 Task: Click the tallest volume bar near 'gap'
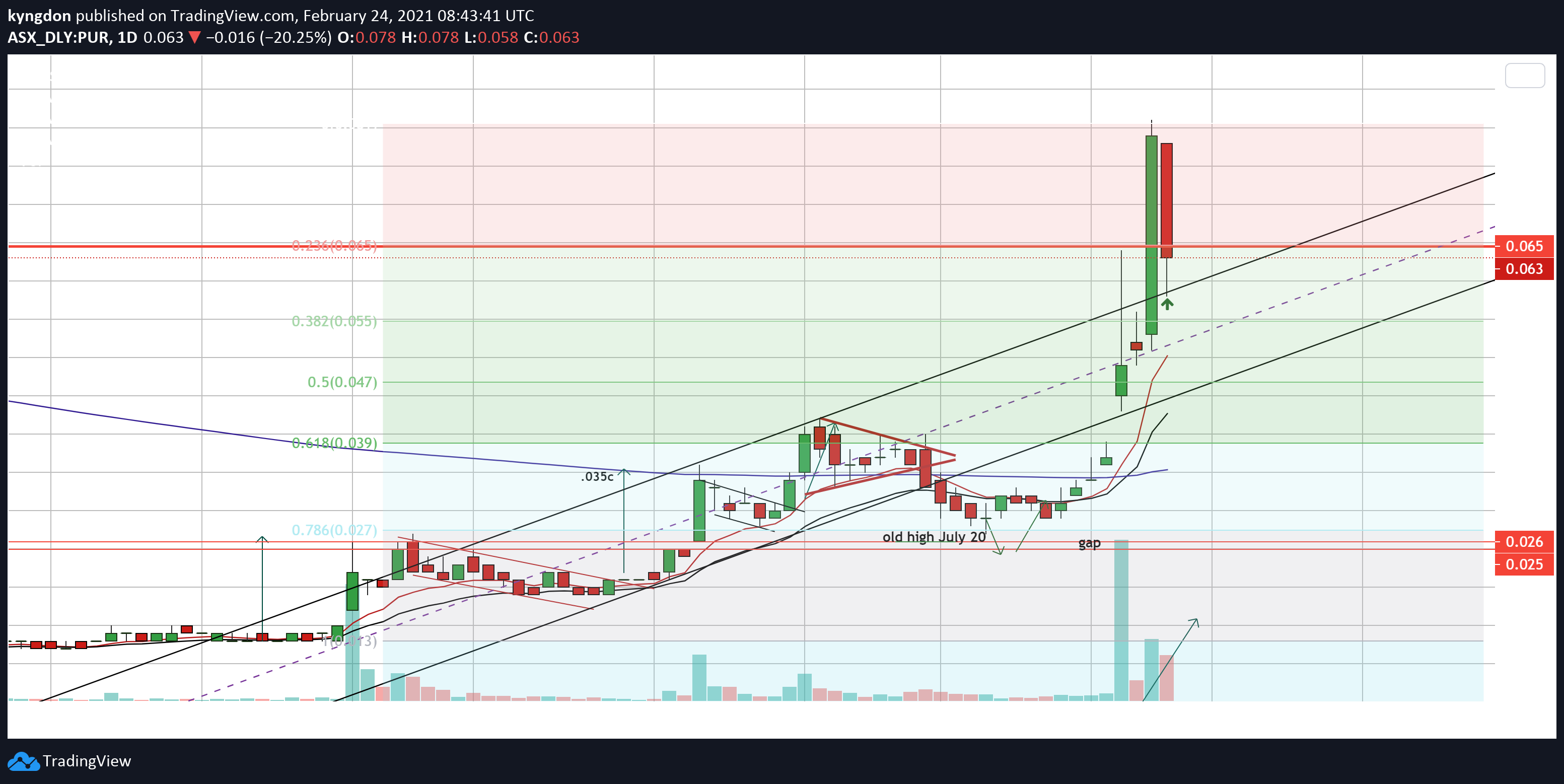pos(1121,620)
